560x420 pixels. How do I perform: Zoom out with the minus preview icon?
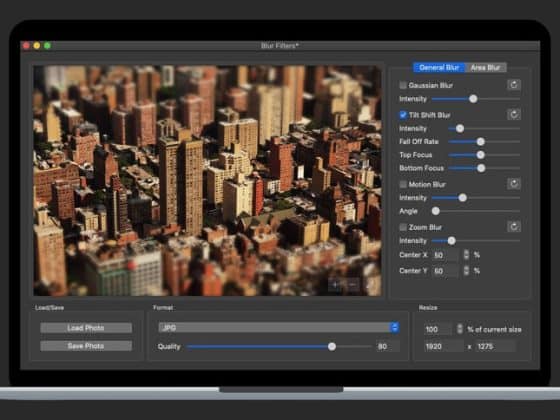pyautogui.click(x=352, y=285)
